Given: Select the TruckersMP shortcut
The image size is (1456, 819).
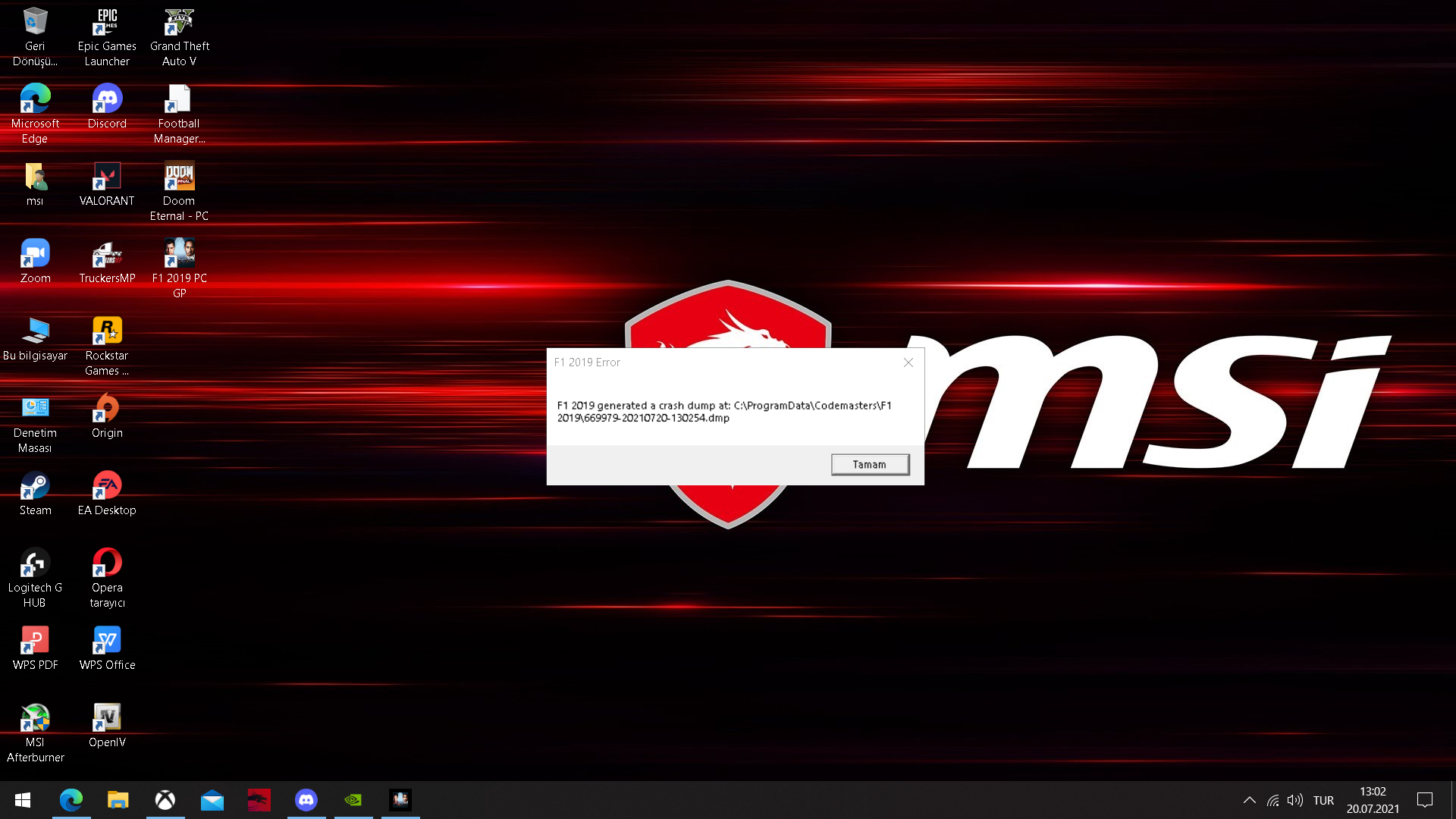Looking at the screenshot, I should 107,261.
